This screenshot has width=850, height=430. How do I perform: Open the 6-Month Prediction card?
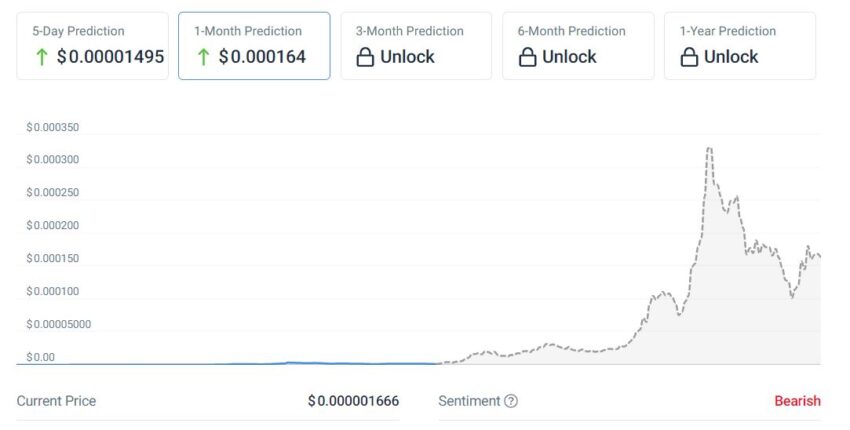pos(578,45)
